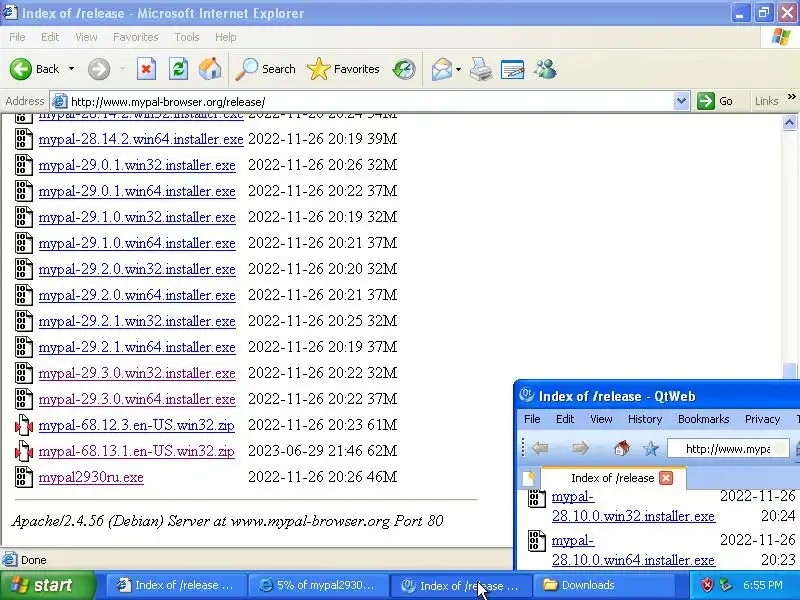Image resolution: width=800 pixels, height=600 pixels.
Task: Click the QtWeb new tab page icon
Action: [529, 478]
